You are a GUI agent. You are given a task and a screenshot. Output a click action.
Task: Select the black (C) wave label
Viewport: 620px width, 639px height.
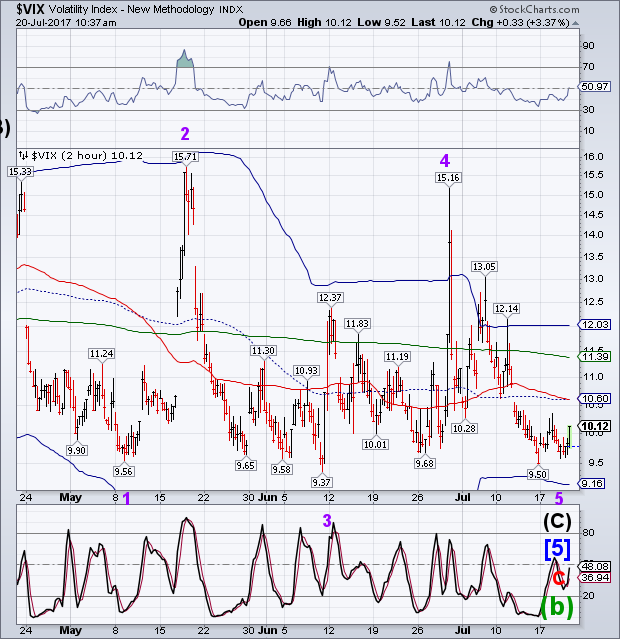(558, 521)
